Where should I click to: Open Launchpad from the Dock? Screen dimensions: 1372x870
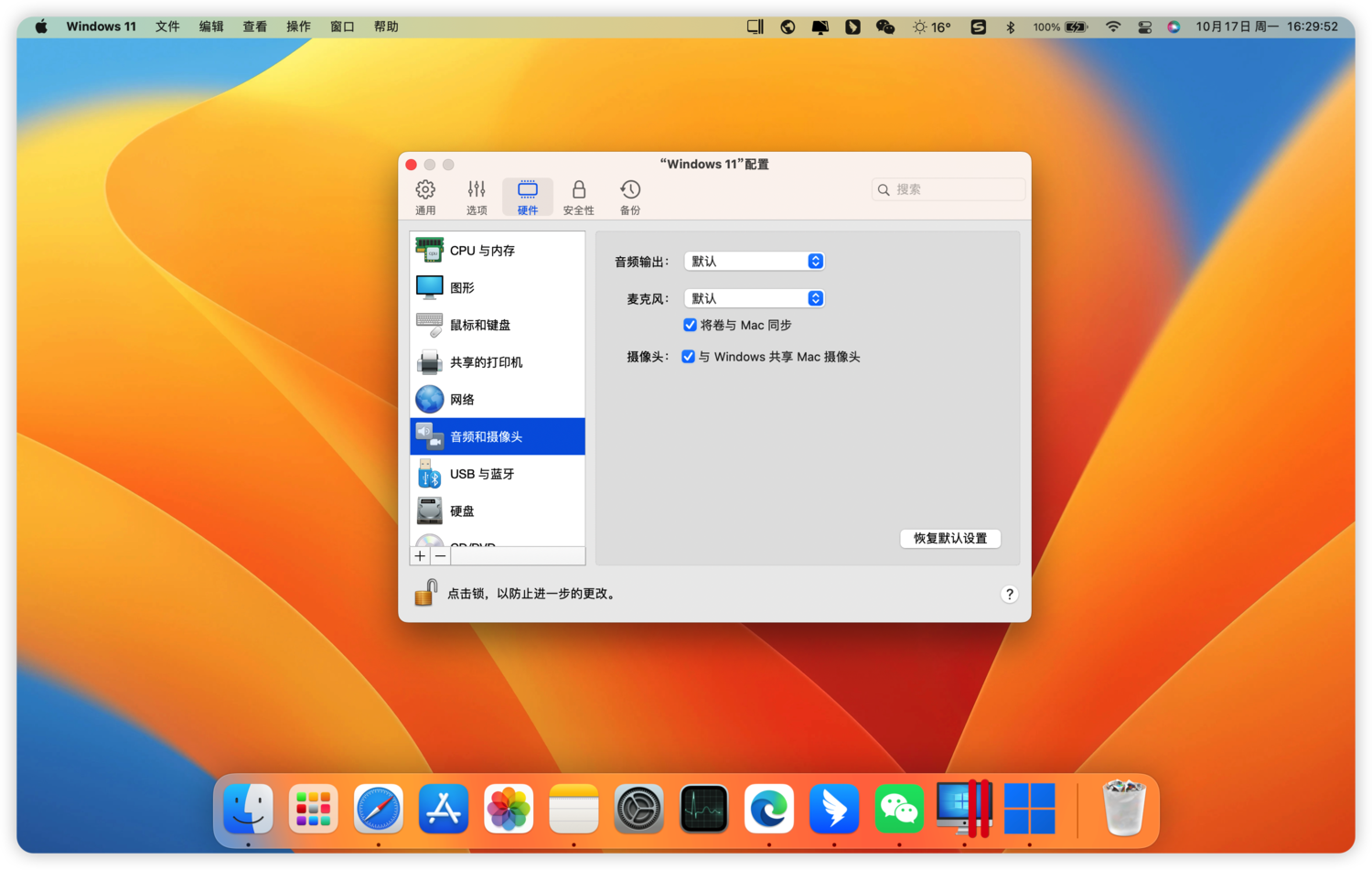[x=313, y=809]
